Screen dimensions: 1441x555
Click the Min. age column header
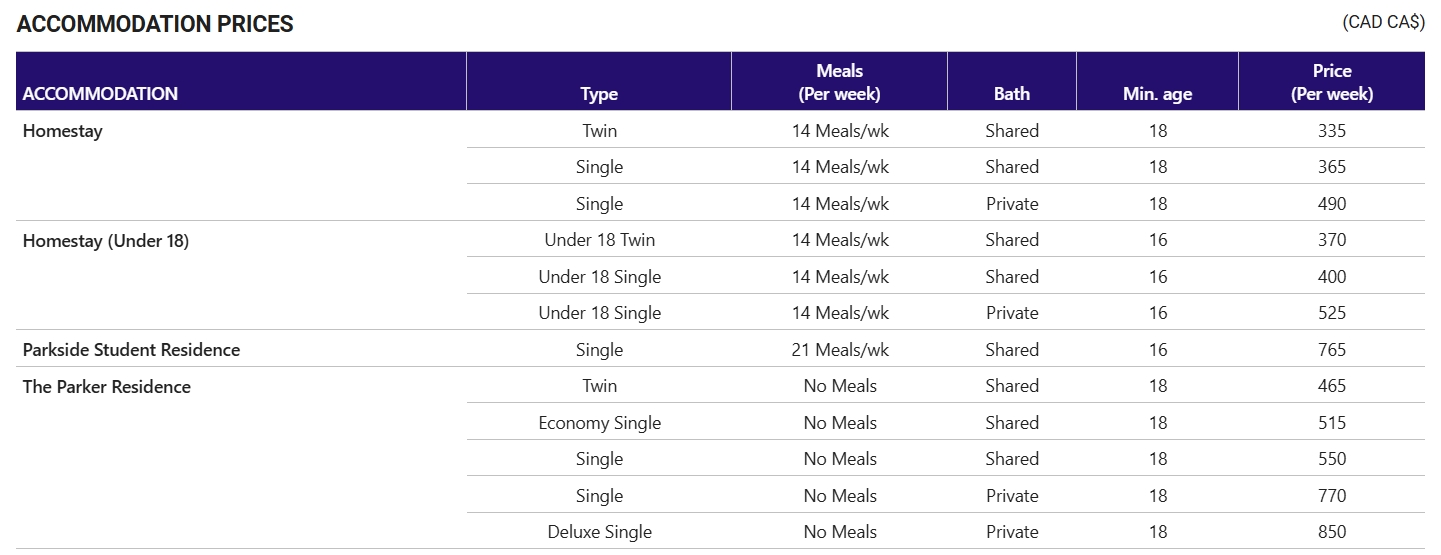[1157, 94]
